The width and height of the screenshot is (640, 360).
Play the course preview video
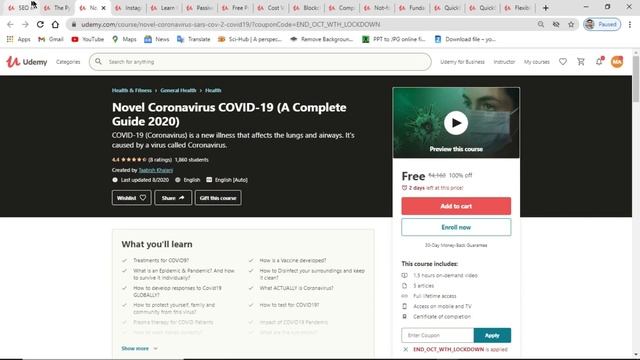click(x=456, y=123)
